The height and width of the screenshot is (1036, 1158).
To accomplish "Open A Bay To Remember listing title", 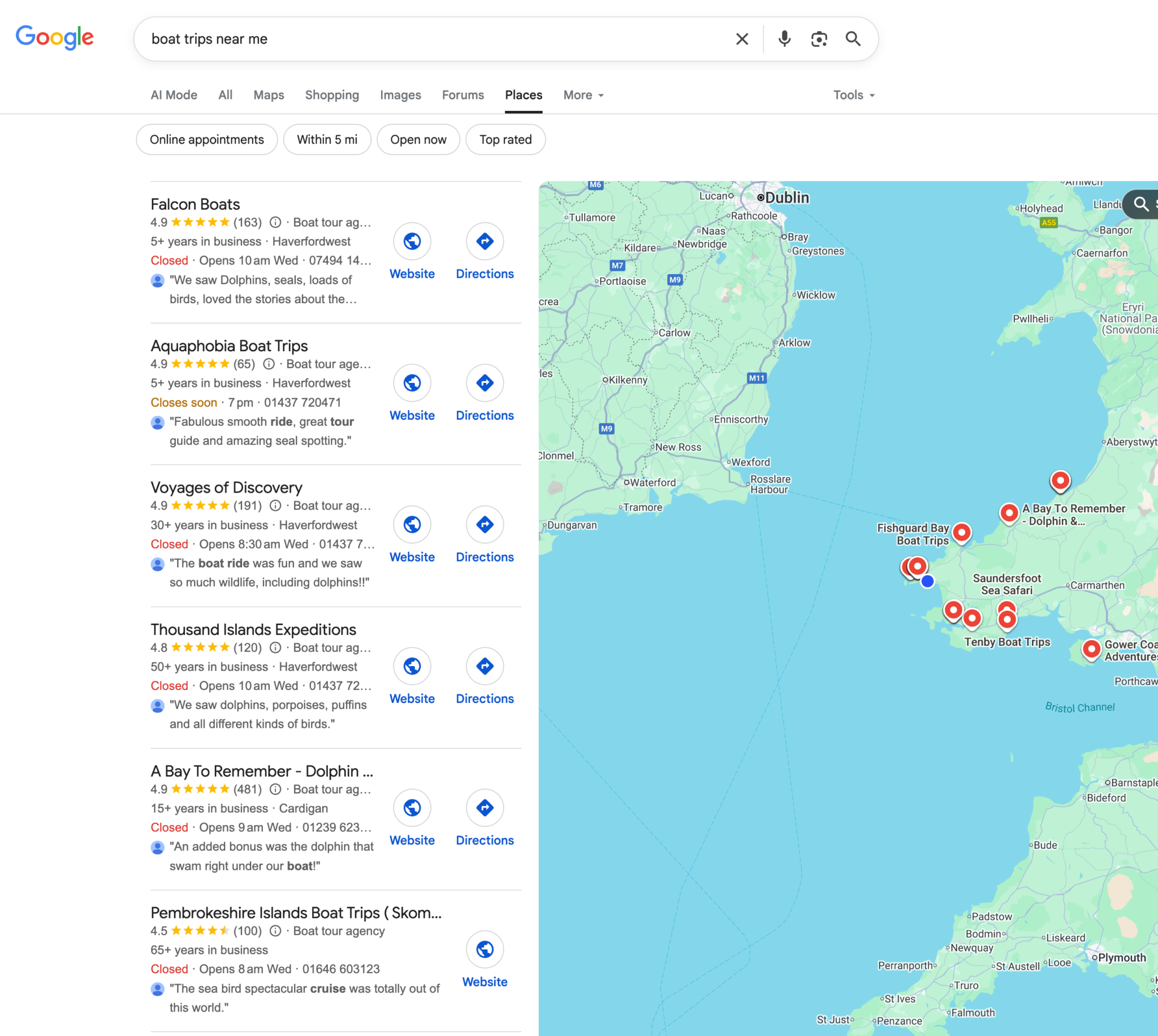I will (262, 771).
